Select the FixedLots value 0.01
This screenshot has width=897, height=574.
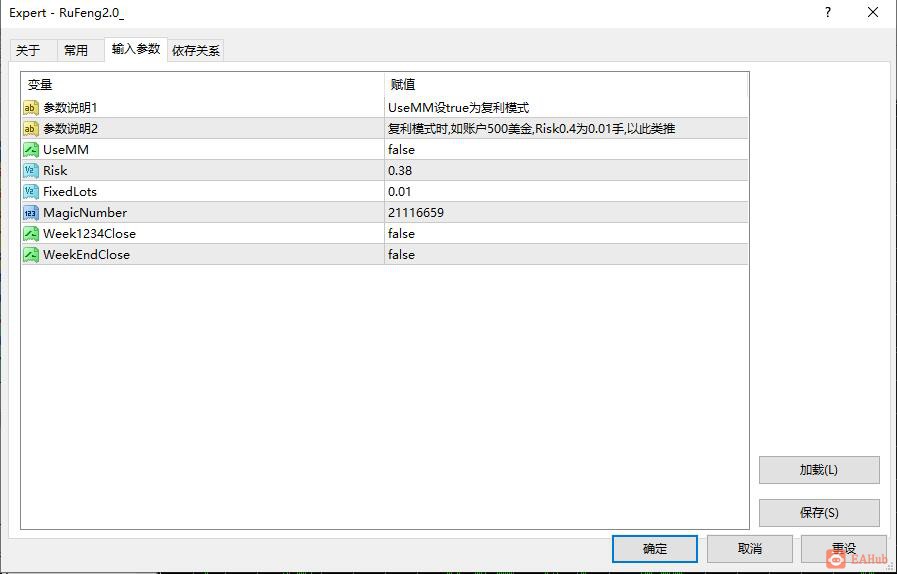point(566,192)
